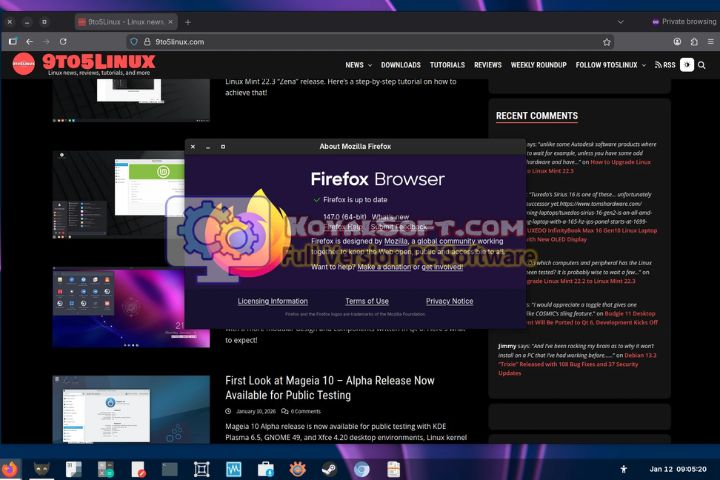This screenshot has width=720, height=480.
Task: Open the Firefox hamburger application menu
Action: point(710,41)
